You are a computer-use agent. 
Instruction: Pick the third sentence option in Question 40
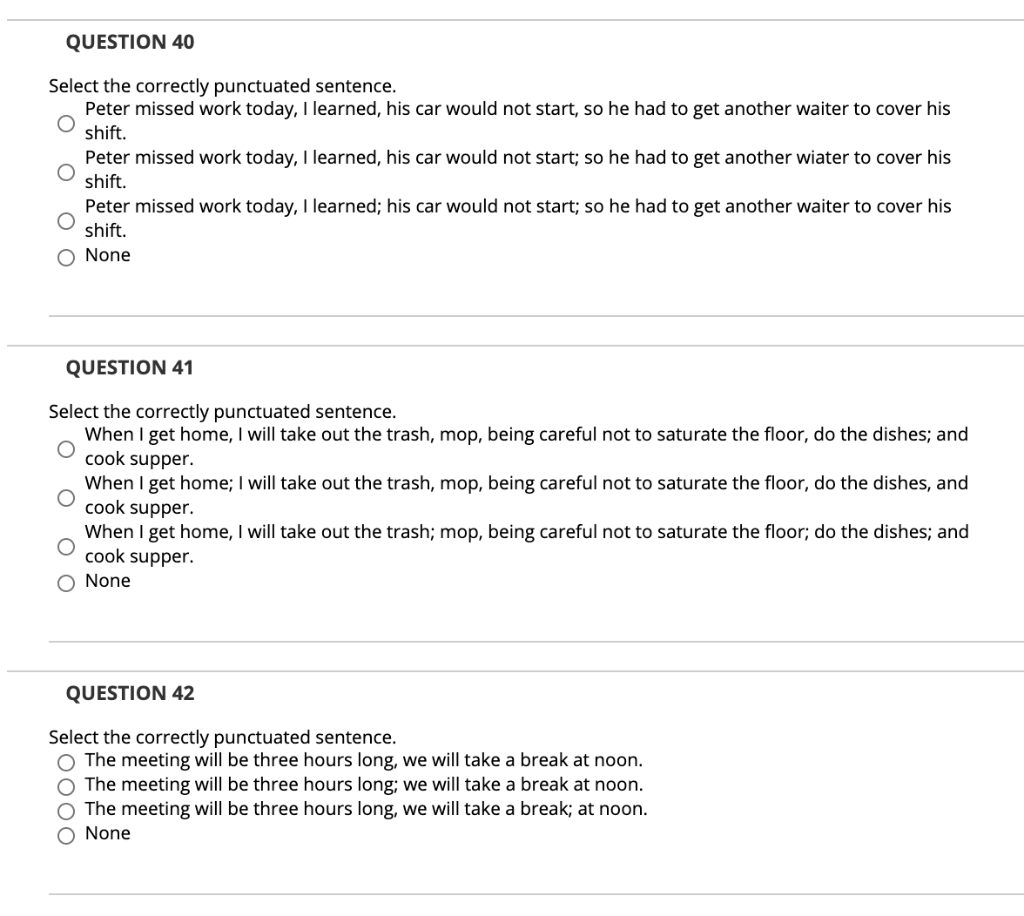65,219
